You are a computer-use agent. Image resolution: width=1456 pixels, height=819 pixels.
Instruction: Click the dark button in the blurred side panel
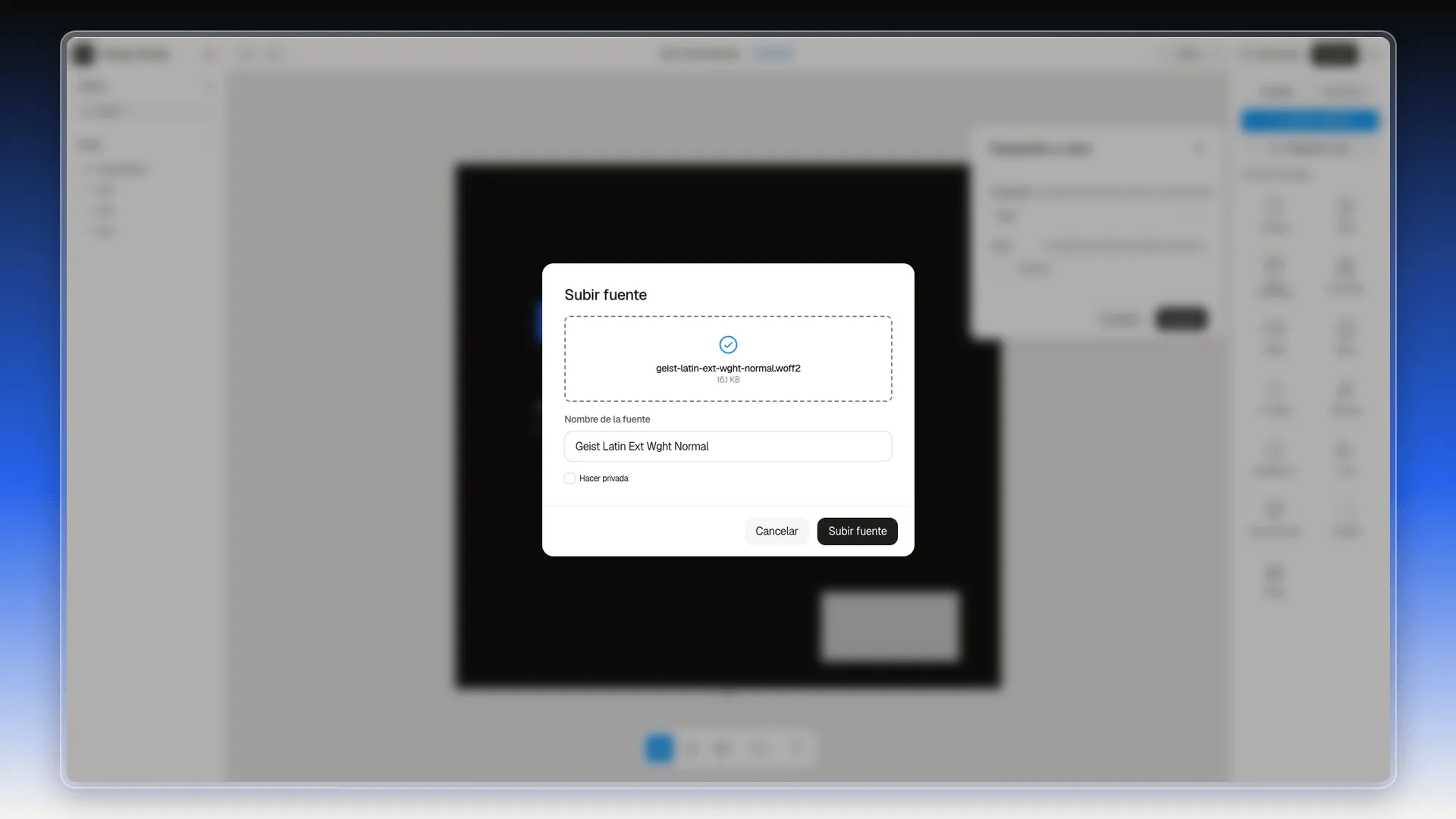click(x=1181, y=319)
